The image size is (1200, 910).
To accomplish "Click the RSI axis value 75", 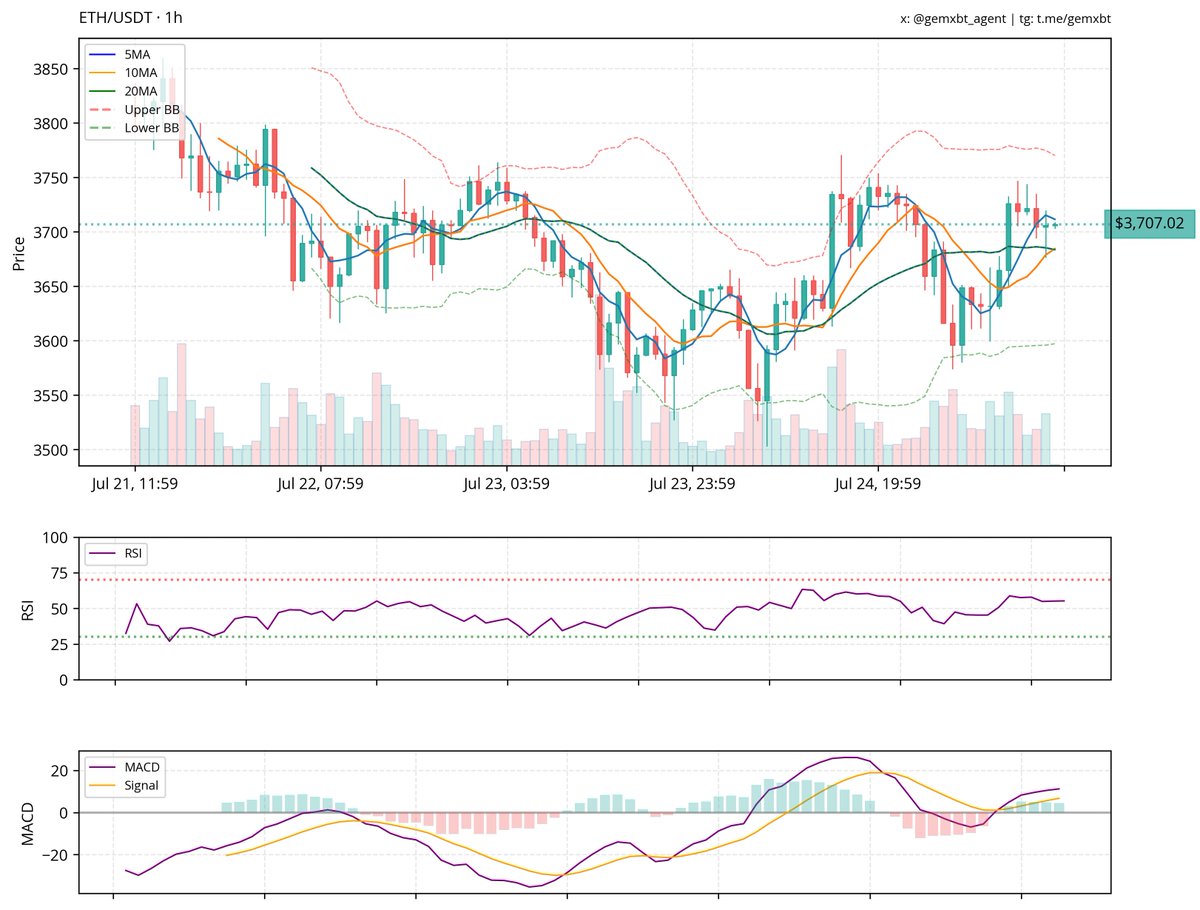I will [59, 574].
